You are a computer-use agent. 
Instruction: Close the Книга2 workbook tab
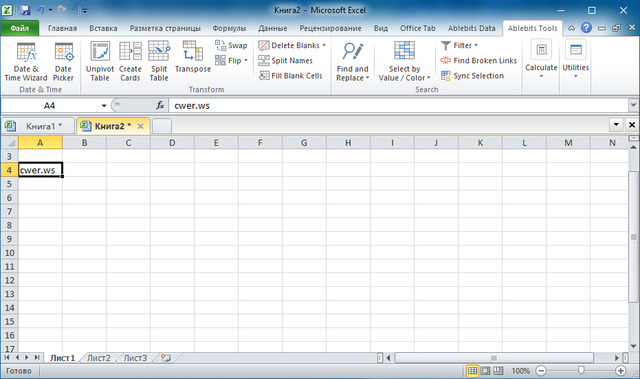tap(140, 126)
